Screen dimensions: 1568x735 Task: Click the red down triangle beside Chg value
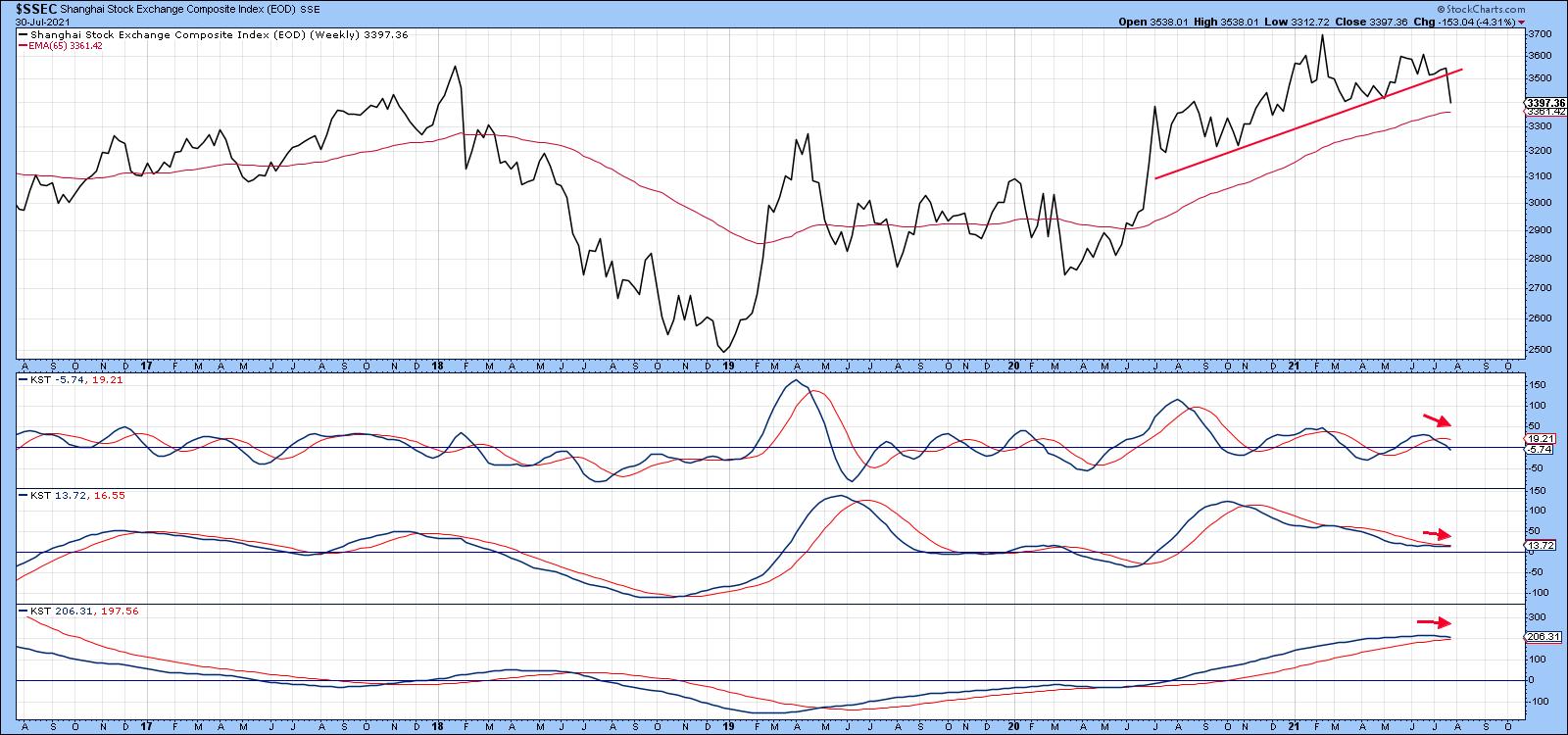(1522, 21)
